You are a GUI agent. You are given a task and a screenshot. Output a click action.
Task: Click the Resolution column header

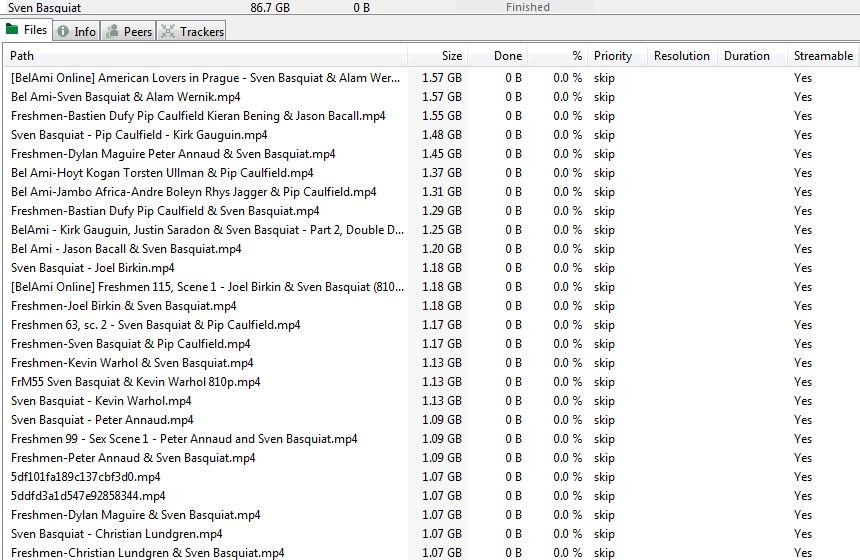681,56
